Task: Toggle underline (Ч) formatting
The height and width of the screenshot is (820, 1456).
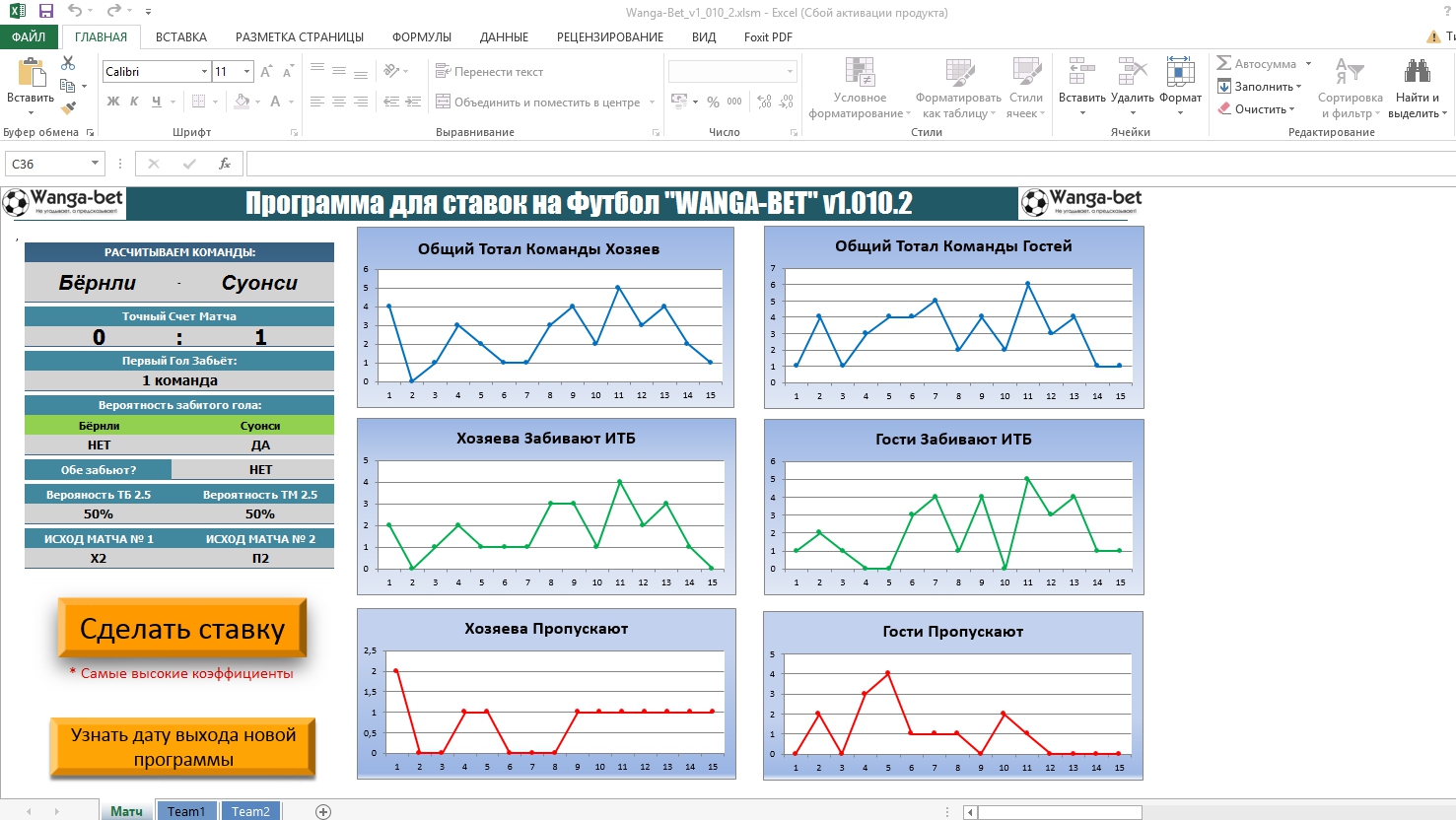Action: pos(156,102)
